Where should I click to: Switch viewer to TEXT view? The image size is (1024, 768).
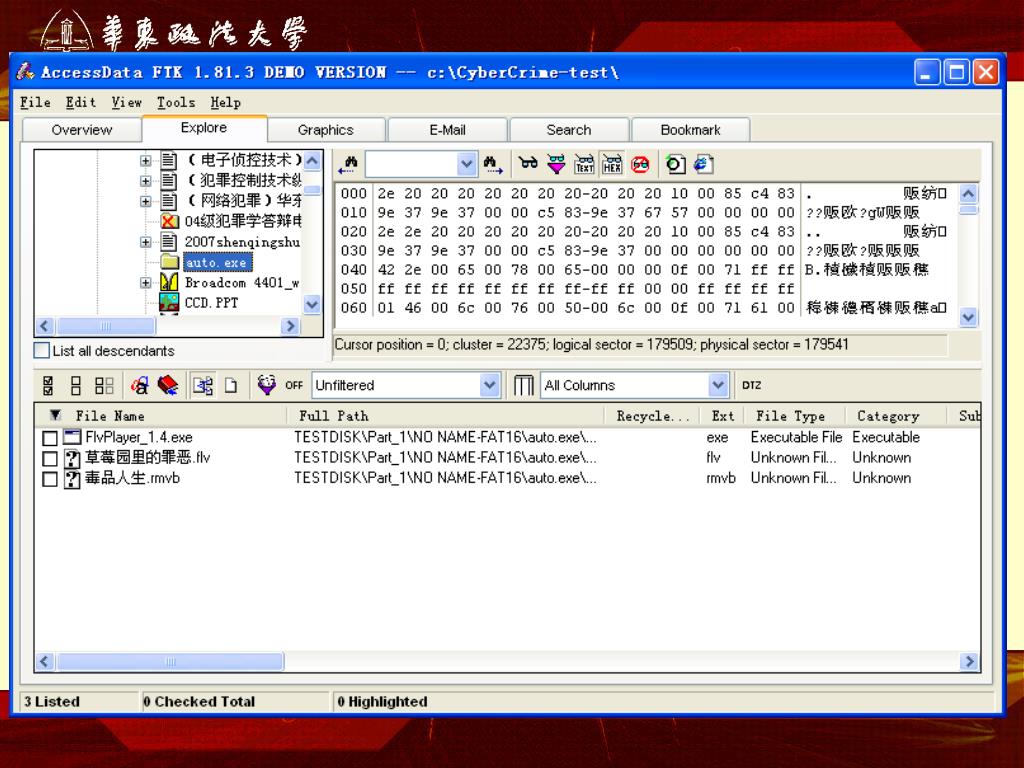[584, 164]
